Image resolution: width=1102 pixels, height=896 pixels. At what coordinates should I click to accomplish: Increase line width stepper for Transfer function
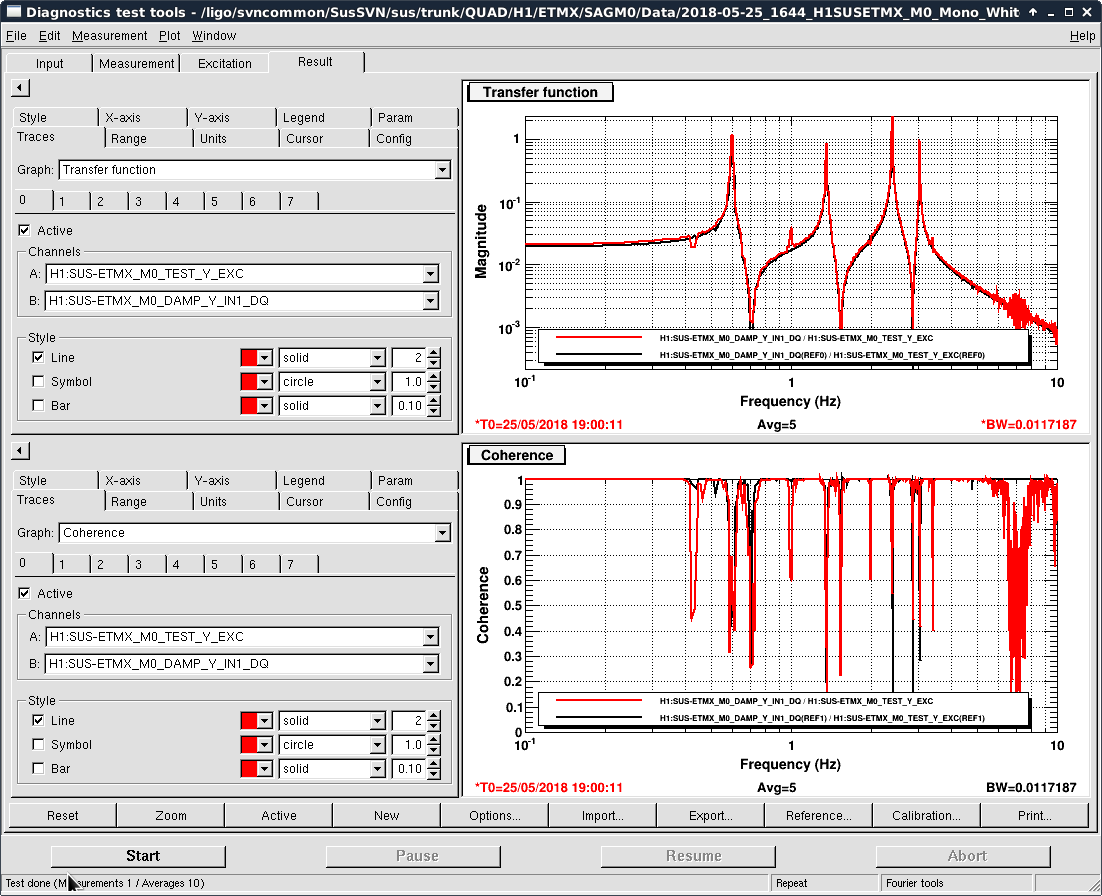point(433,352)
